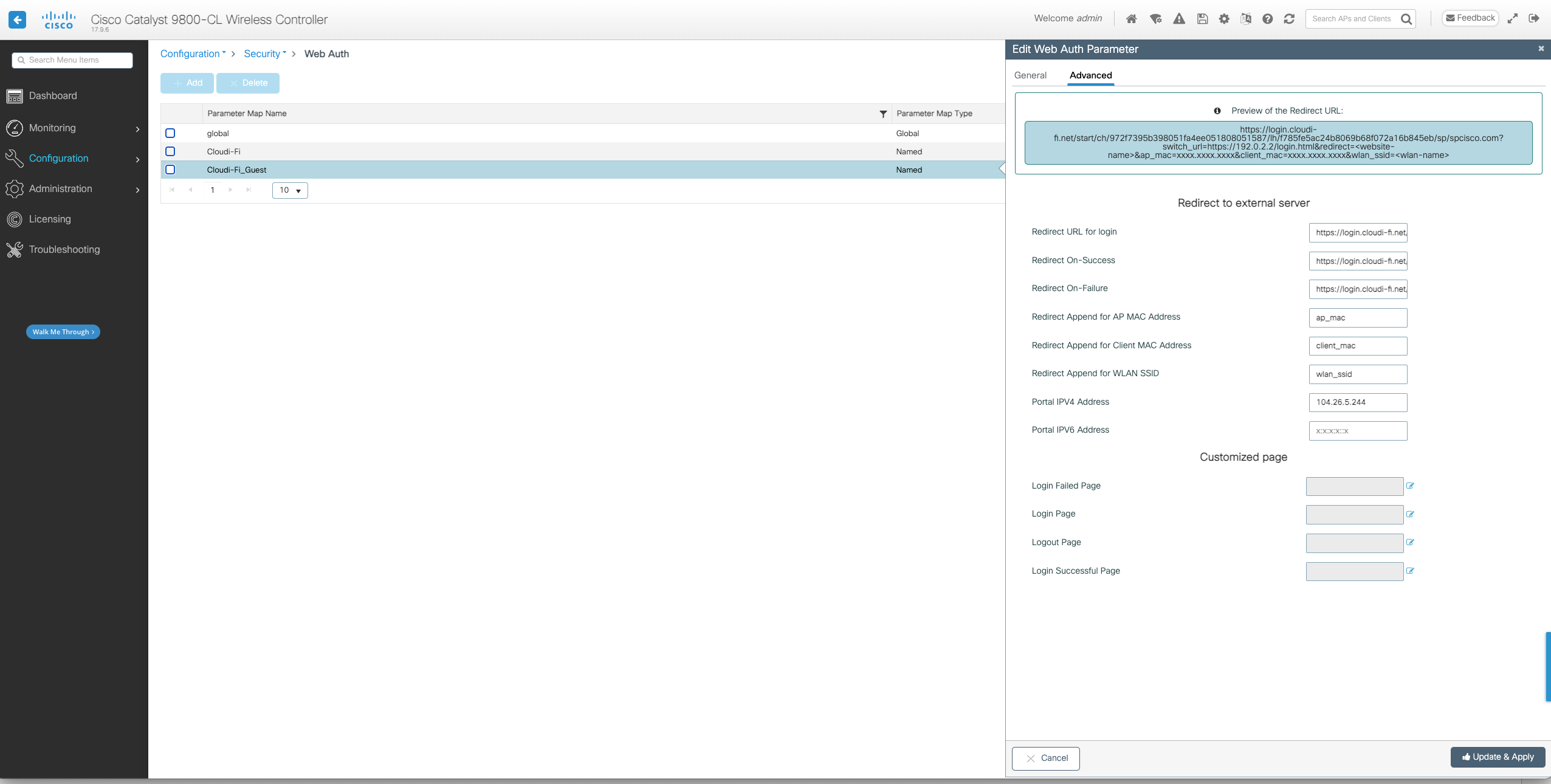Enable the Cloudi-Fi_Guest row checkbox
Viewport: 1551px width, 784px height.
pyautogui.click(x=171, y=170)
